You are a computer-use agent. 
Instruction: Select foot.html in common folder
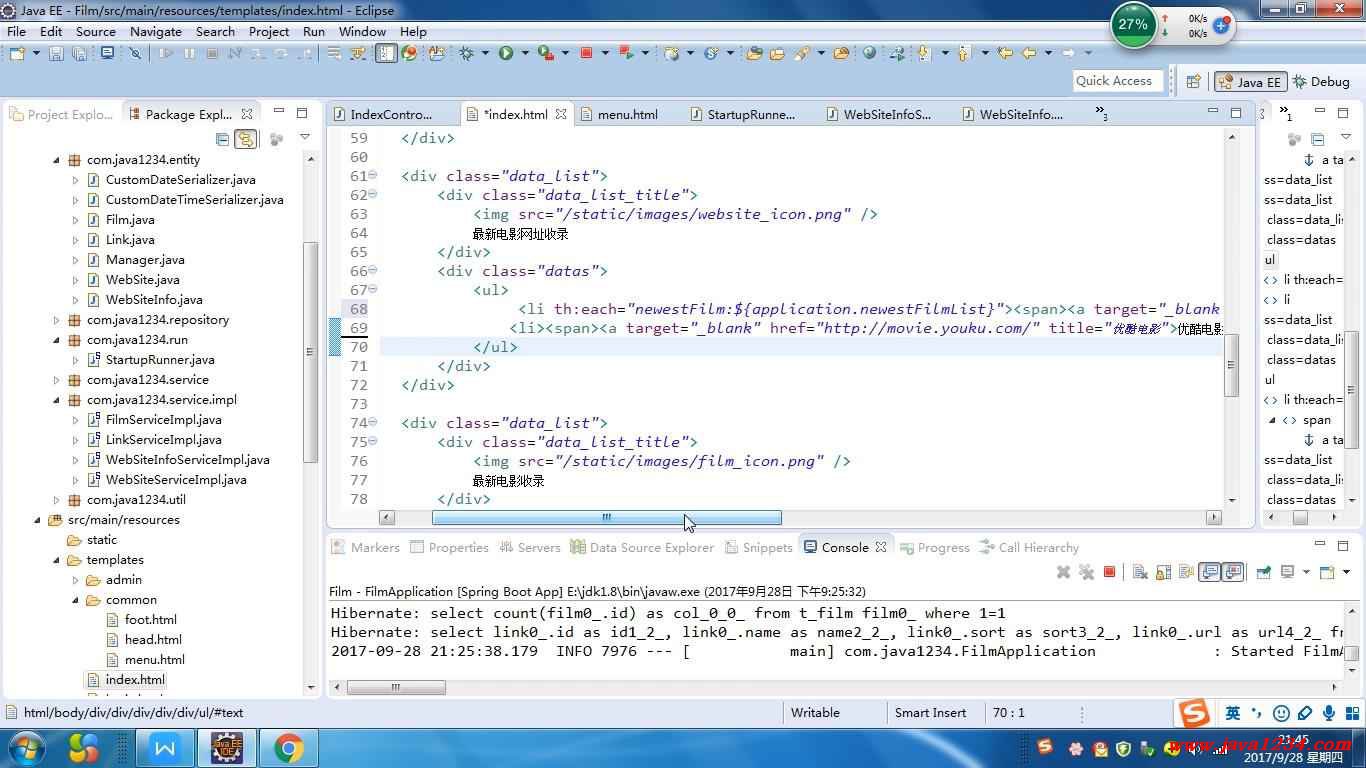click(x=150, y=620)
